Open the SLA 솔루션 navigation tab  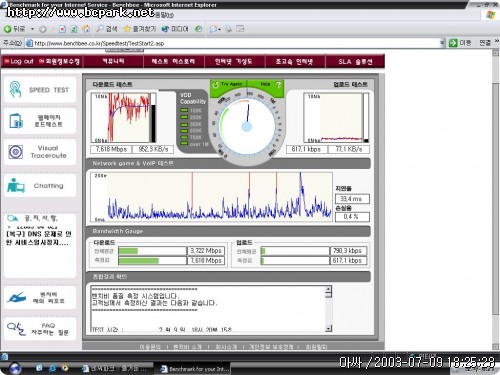[x=355, y=61]
